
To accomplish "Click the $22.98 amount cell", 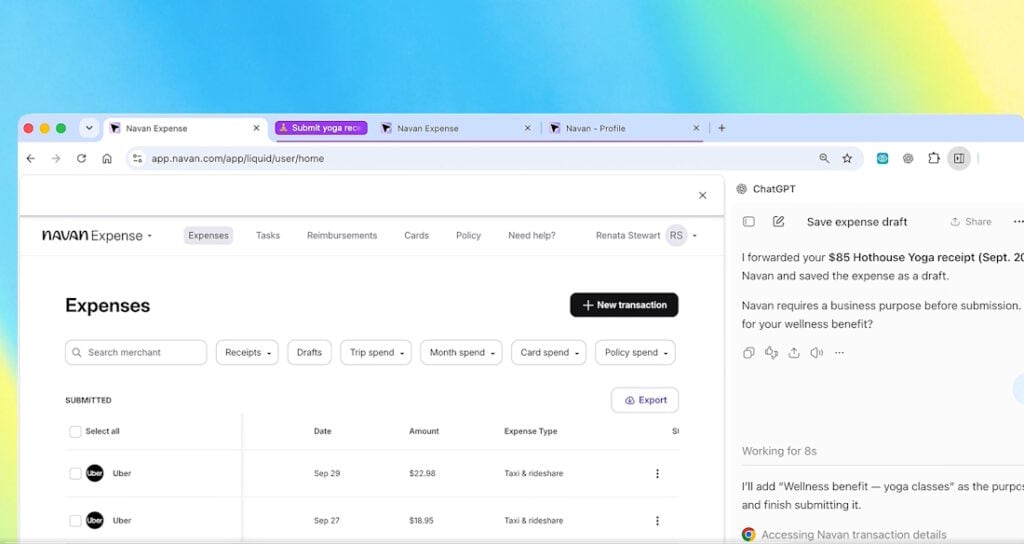I will [422, 473].
